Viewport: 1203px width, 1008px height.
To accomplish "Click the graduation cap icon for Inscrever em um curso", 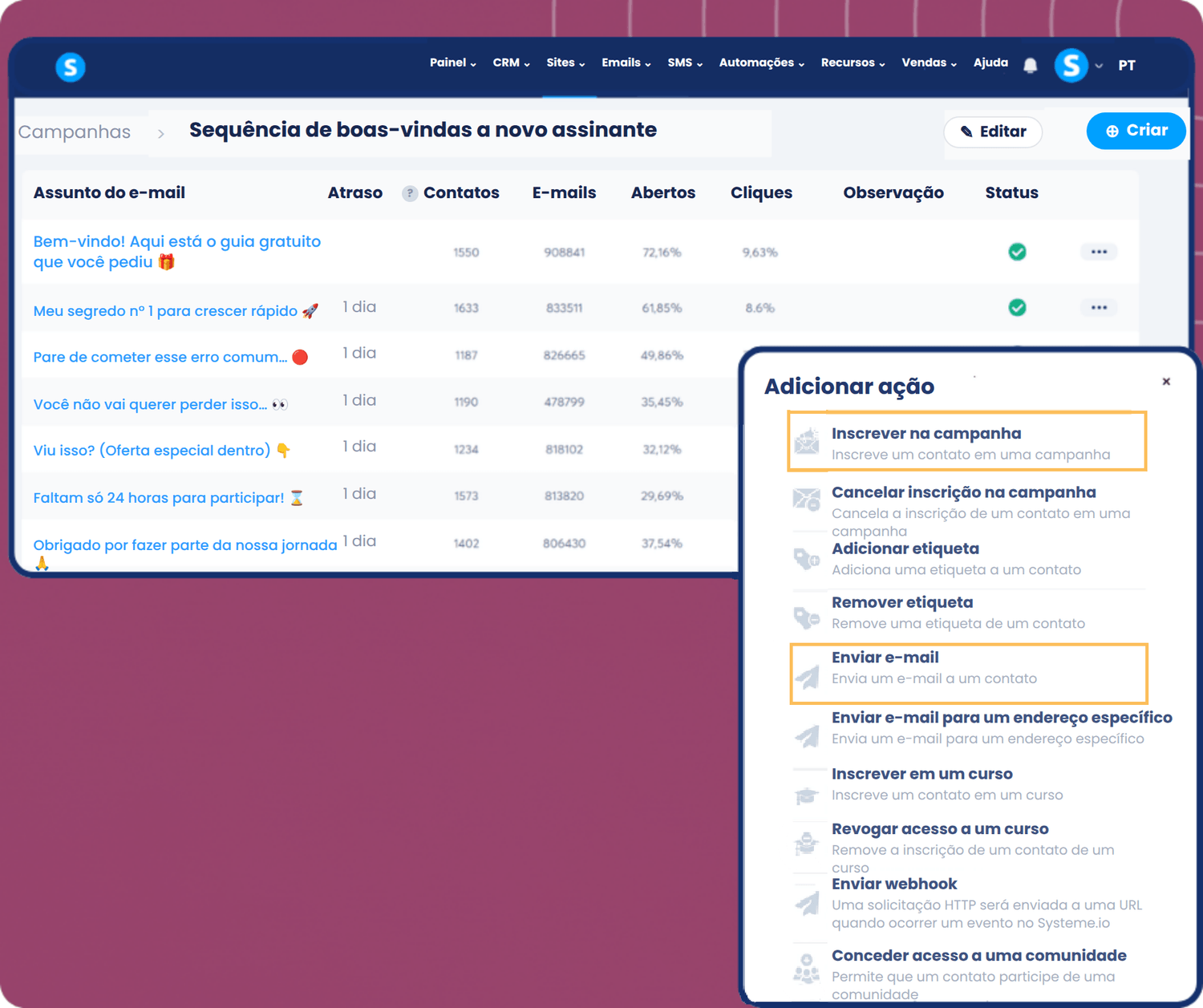I will tap(807, 795).
